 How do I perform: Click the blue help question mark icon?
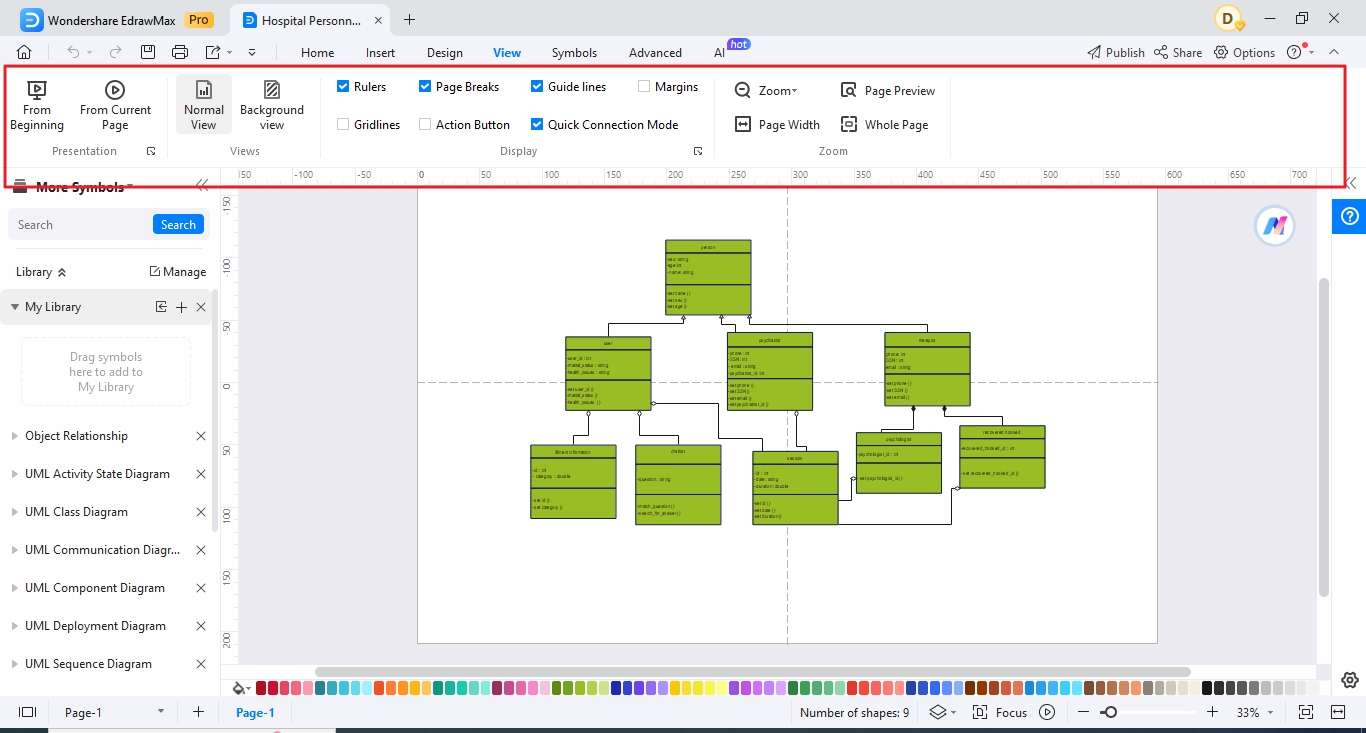click(1350, 216)
